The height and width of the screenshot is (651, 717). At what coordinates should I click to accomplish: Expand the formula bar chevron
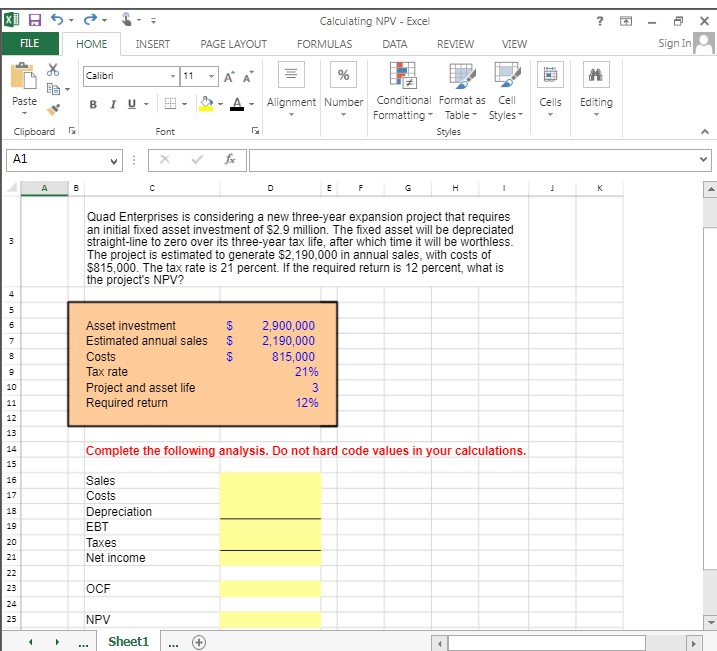click(705, 161)
